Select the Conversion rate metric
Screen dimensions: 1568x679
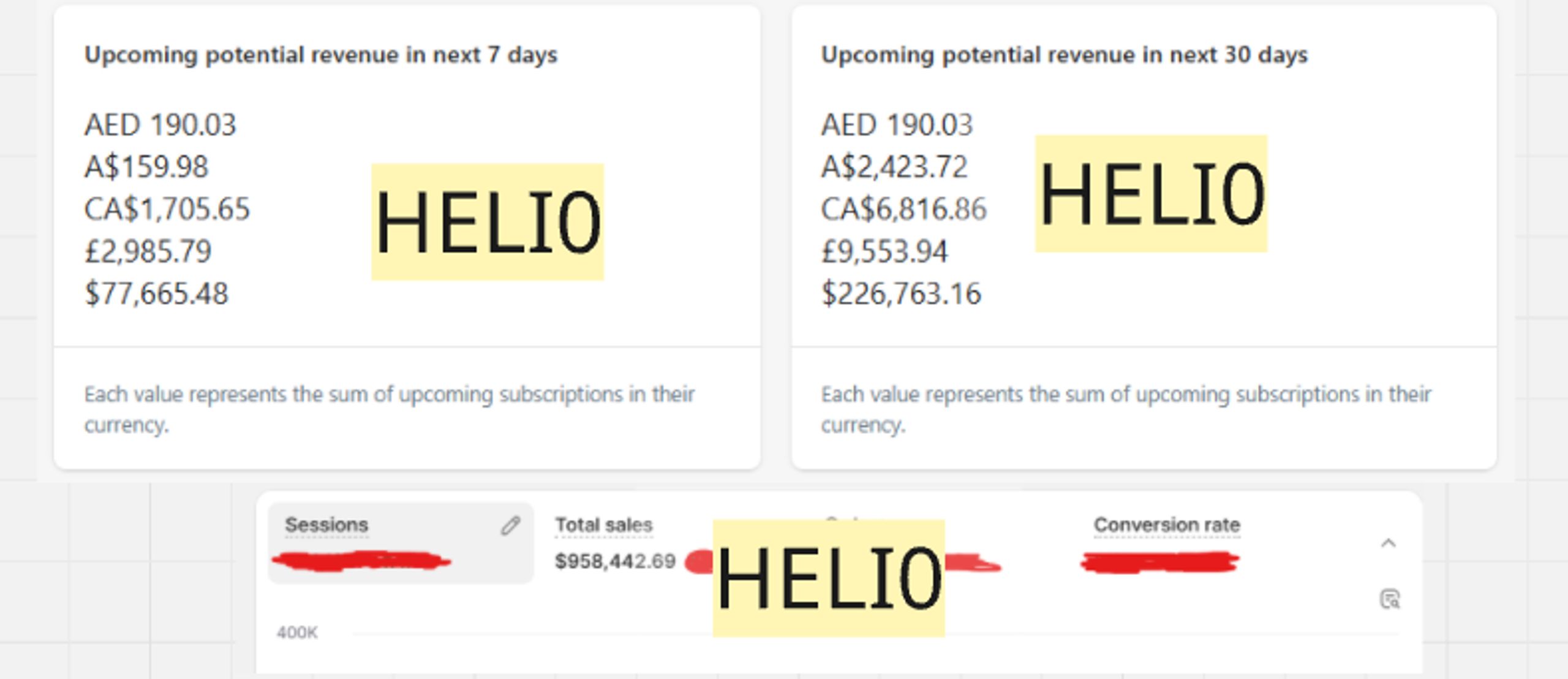1167,525
